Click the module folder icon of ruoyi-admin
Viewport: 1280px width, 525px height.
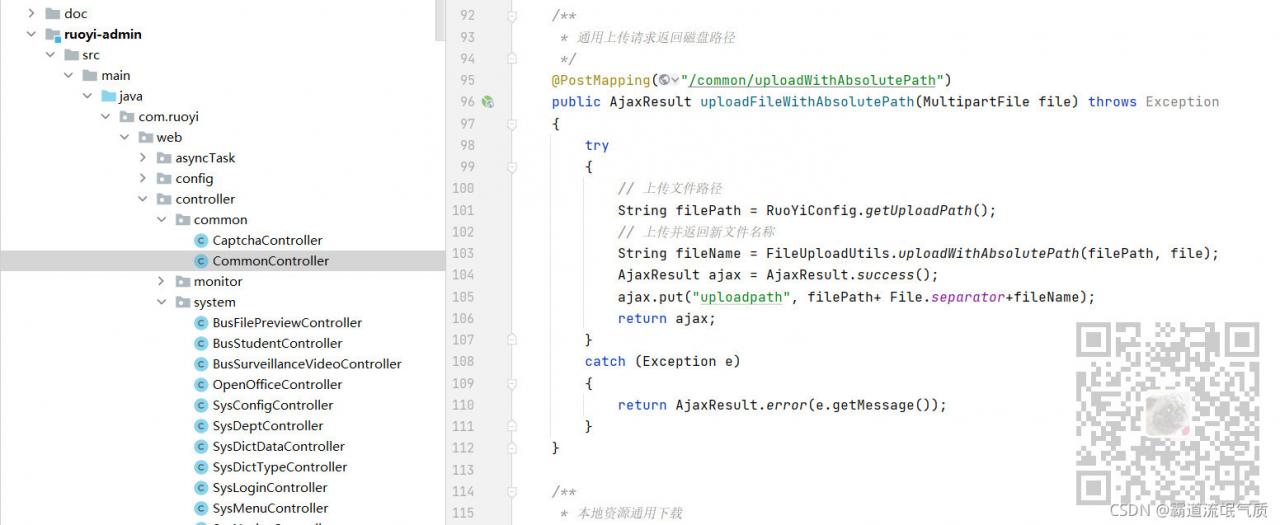[52, 34]
